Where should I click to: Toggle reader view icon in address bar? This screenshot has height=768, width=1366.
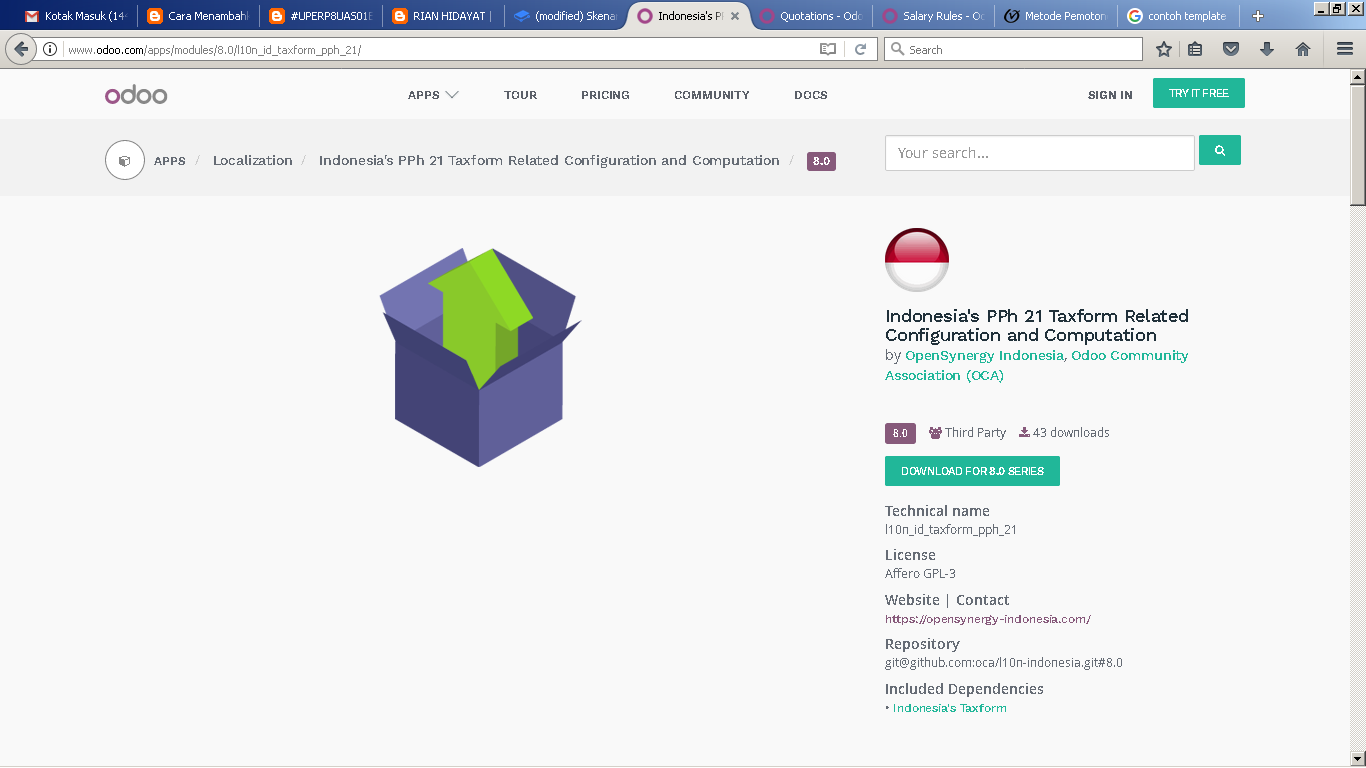tap(828, 49)
